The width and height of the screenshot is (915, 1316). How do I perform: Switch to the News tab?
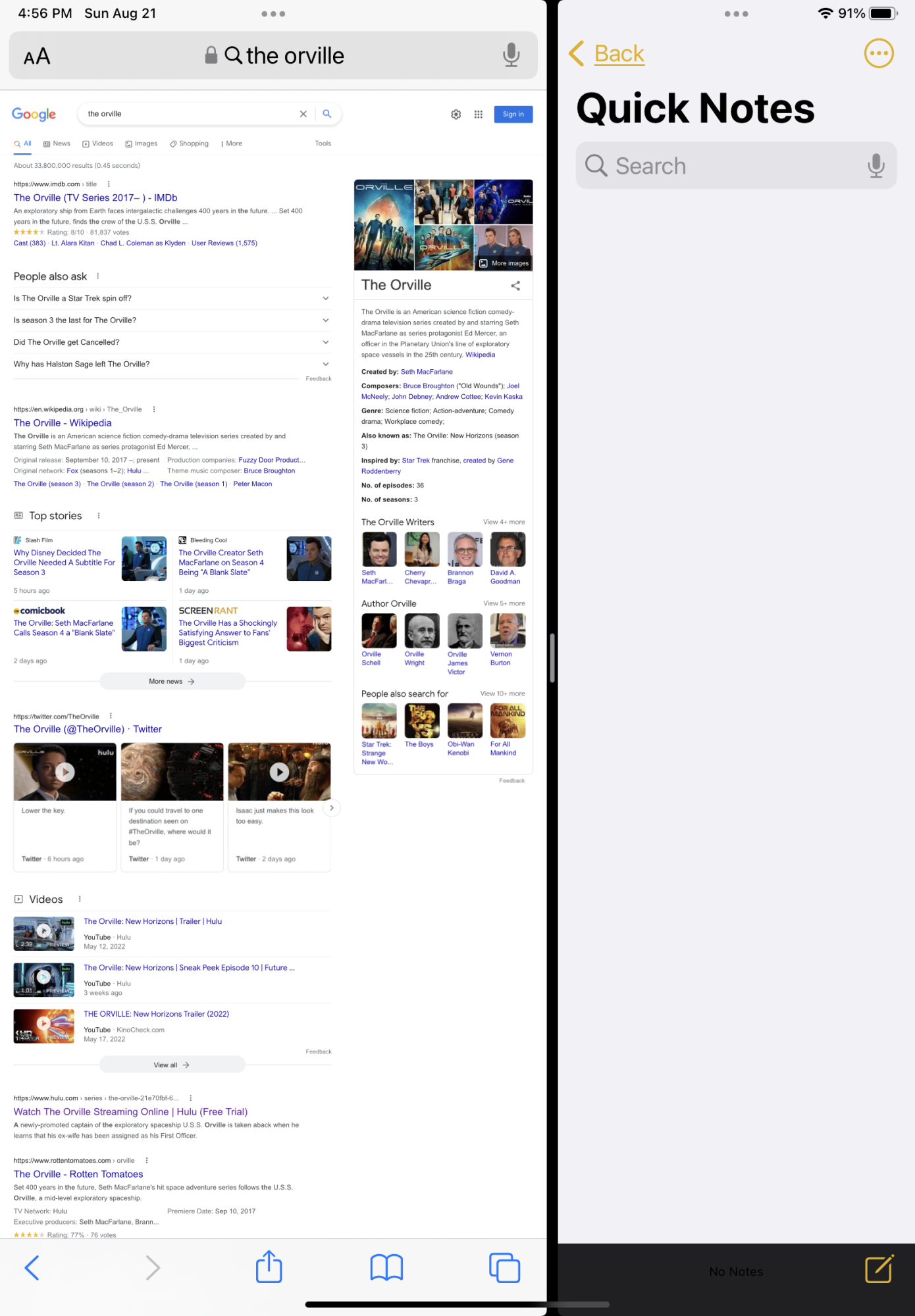click(57, 143)
